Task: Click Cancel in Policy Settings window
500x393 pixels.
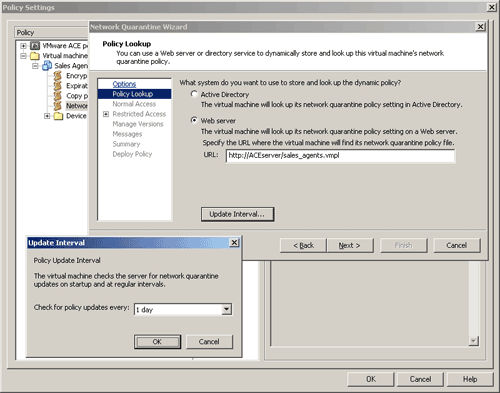Action: point(420,379)
